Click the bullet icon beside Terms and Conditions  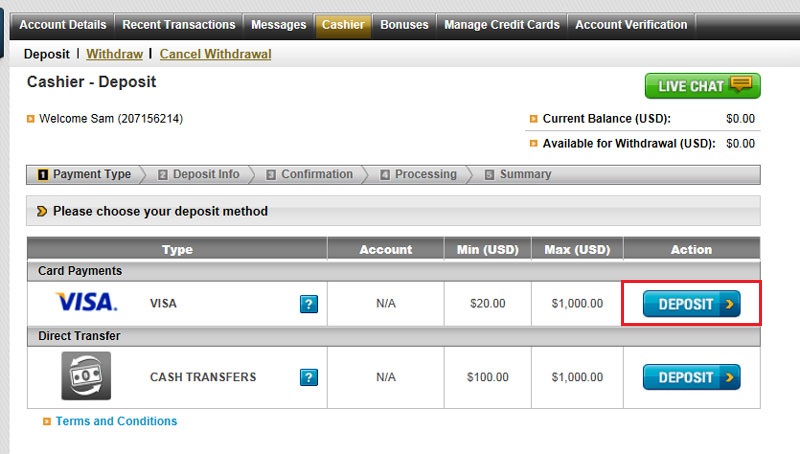point(47,422)
